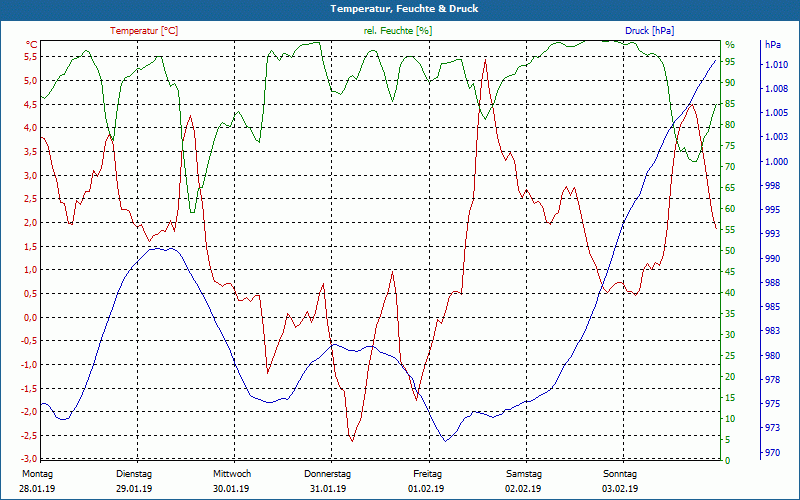Click the date '02.02.19' under Samstag
This screenshot has height=500, width=800.
point(523,489)
